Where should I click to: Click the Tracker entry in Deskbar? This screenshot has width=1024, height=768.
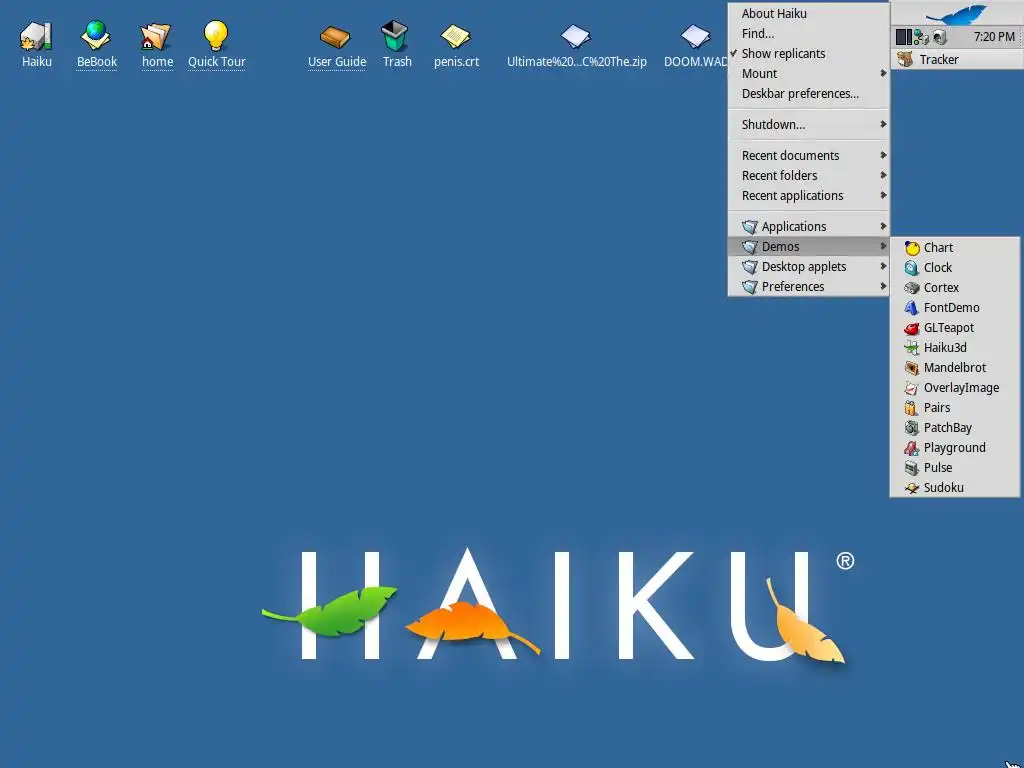(x=957, y=59)
